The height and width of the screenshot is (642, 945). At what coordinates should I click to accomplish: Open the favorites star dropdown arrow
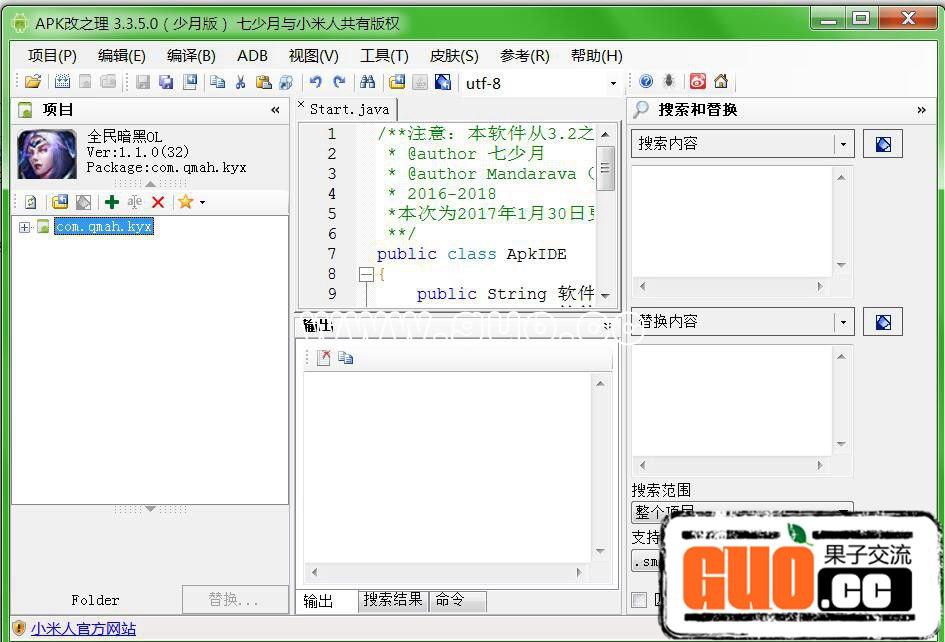[x=202, y=203]
